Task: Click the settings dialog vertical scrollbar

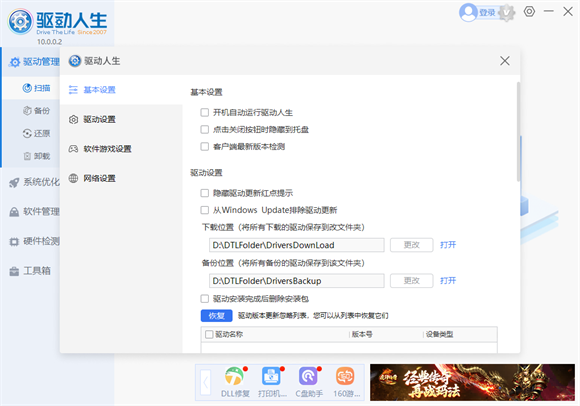Action: (518, 132)
